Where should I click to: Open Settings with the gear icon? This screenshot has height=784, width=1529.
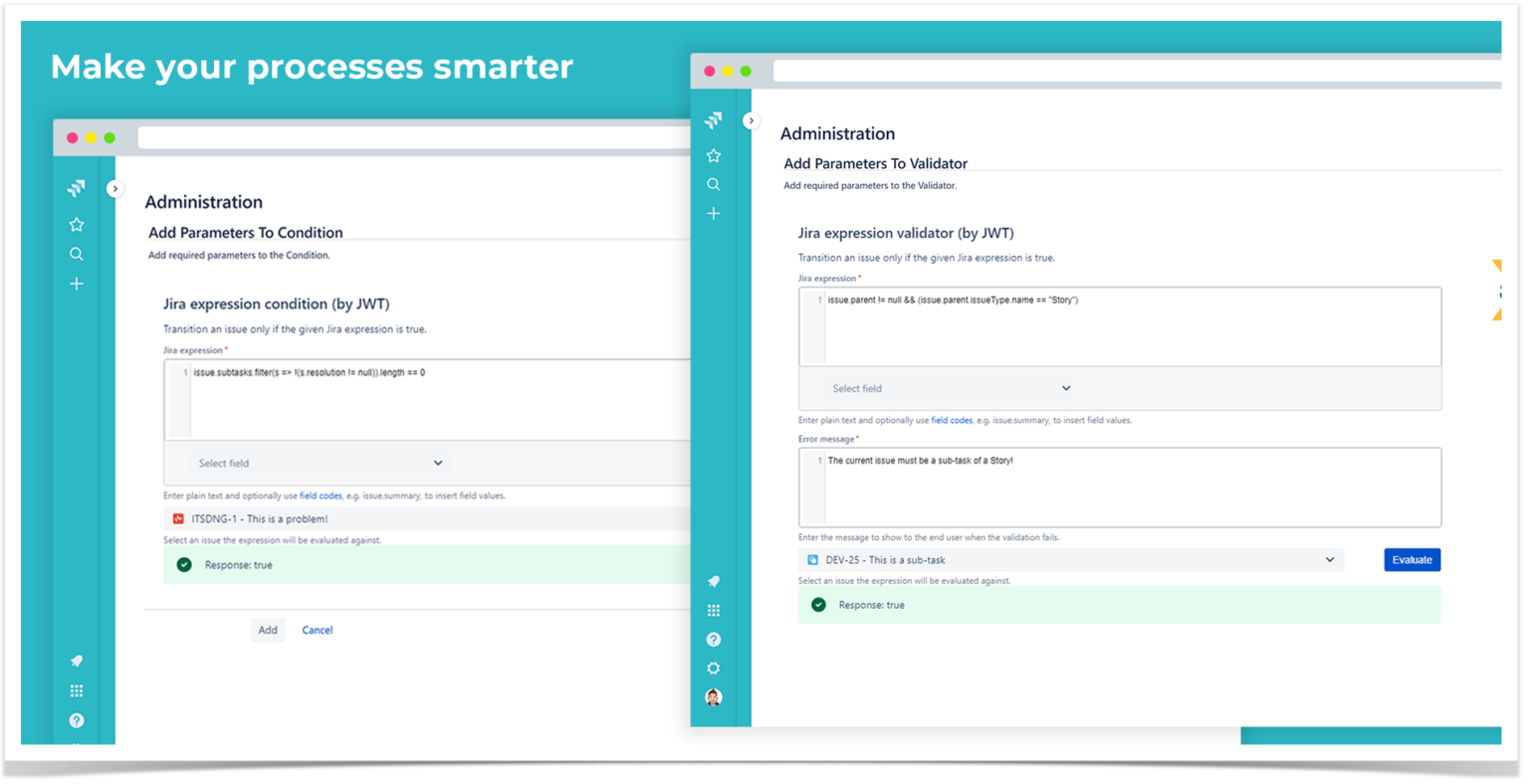pyautogui.click(x=714, y=668)
